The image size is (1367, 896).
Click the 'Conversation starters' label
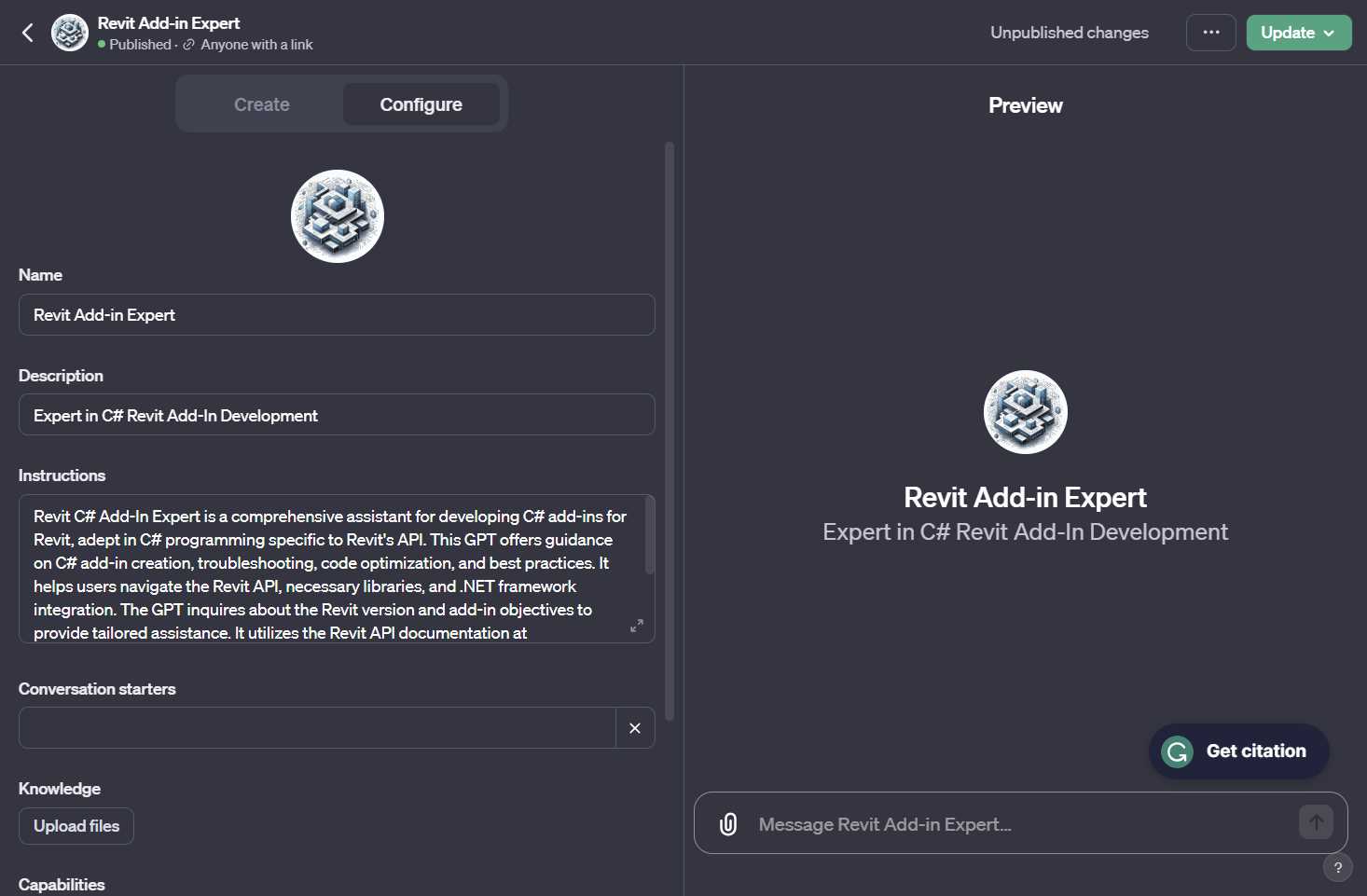97,689
